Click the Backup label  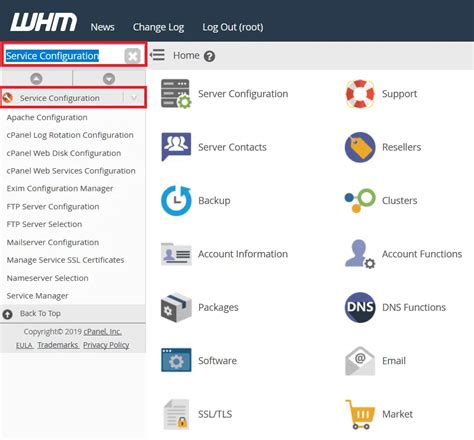point(214,201)
